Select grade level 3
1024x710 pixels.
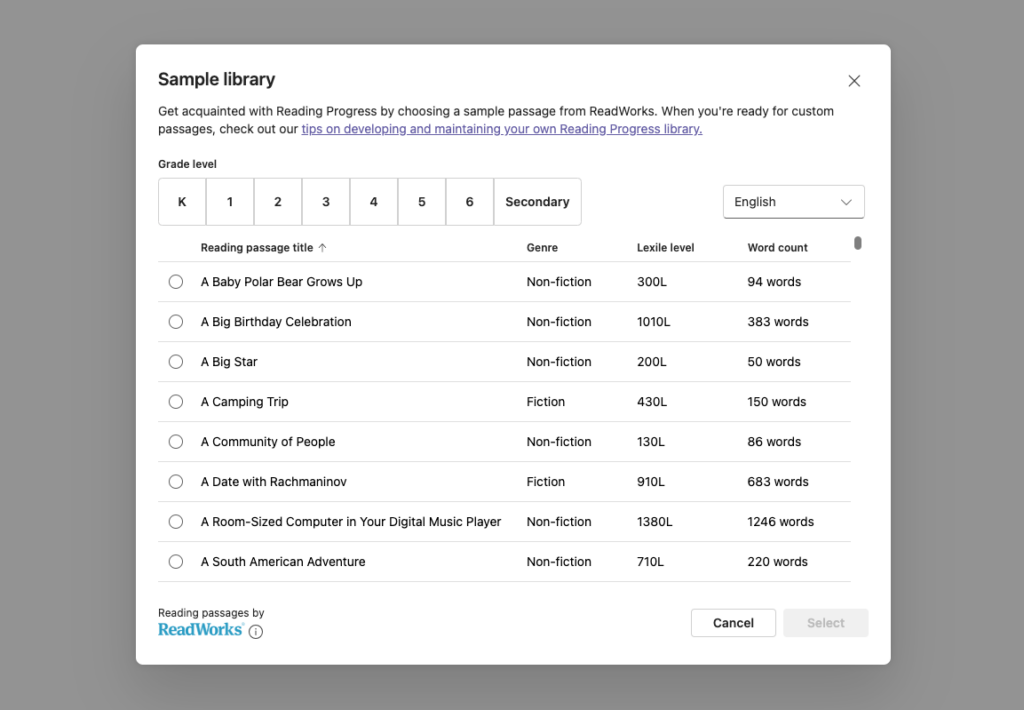pos(325,201)
